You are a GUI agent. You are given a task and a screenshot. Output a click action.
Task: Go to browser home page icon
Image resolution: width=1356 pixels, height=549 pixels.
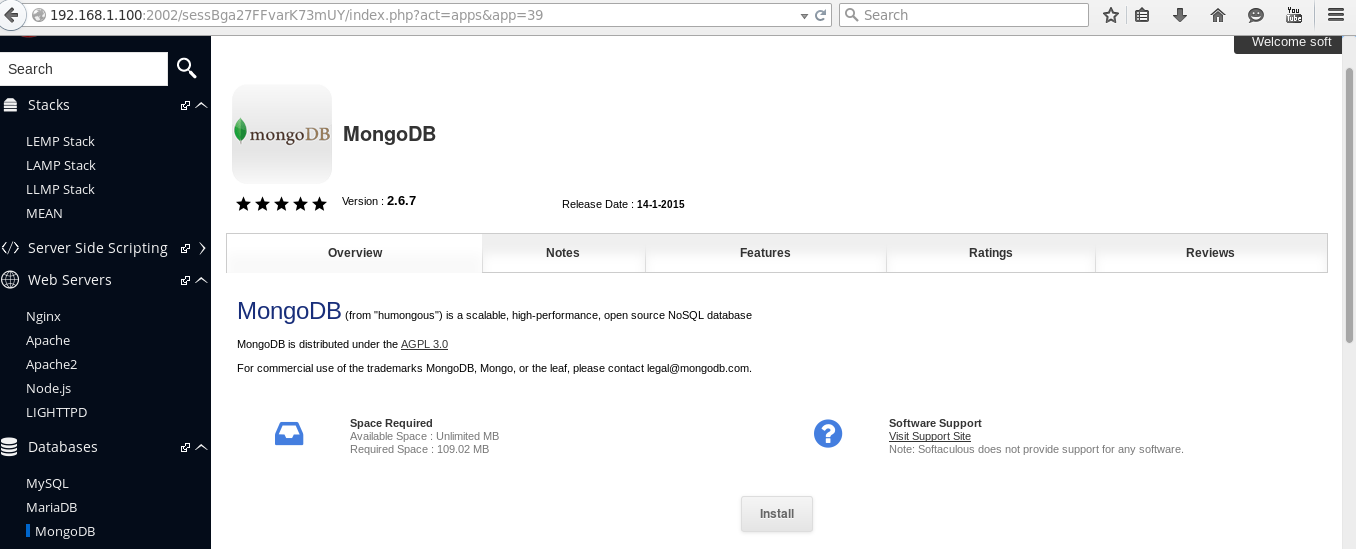(1218, 15)
